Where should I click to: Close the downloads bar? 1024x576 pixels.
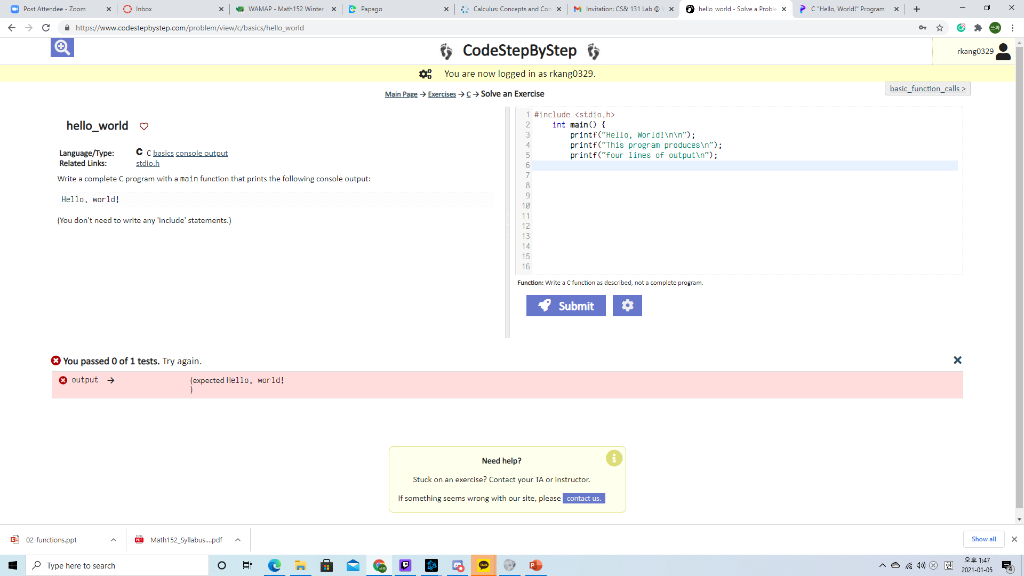(1014, 539)
